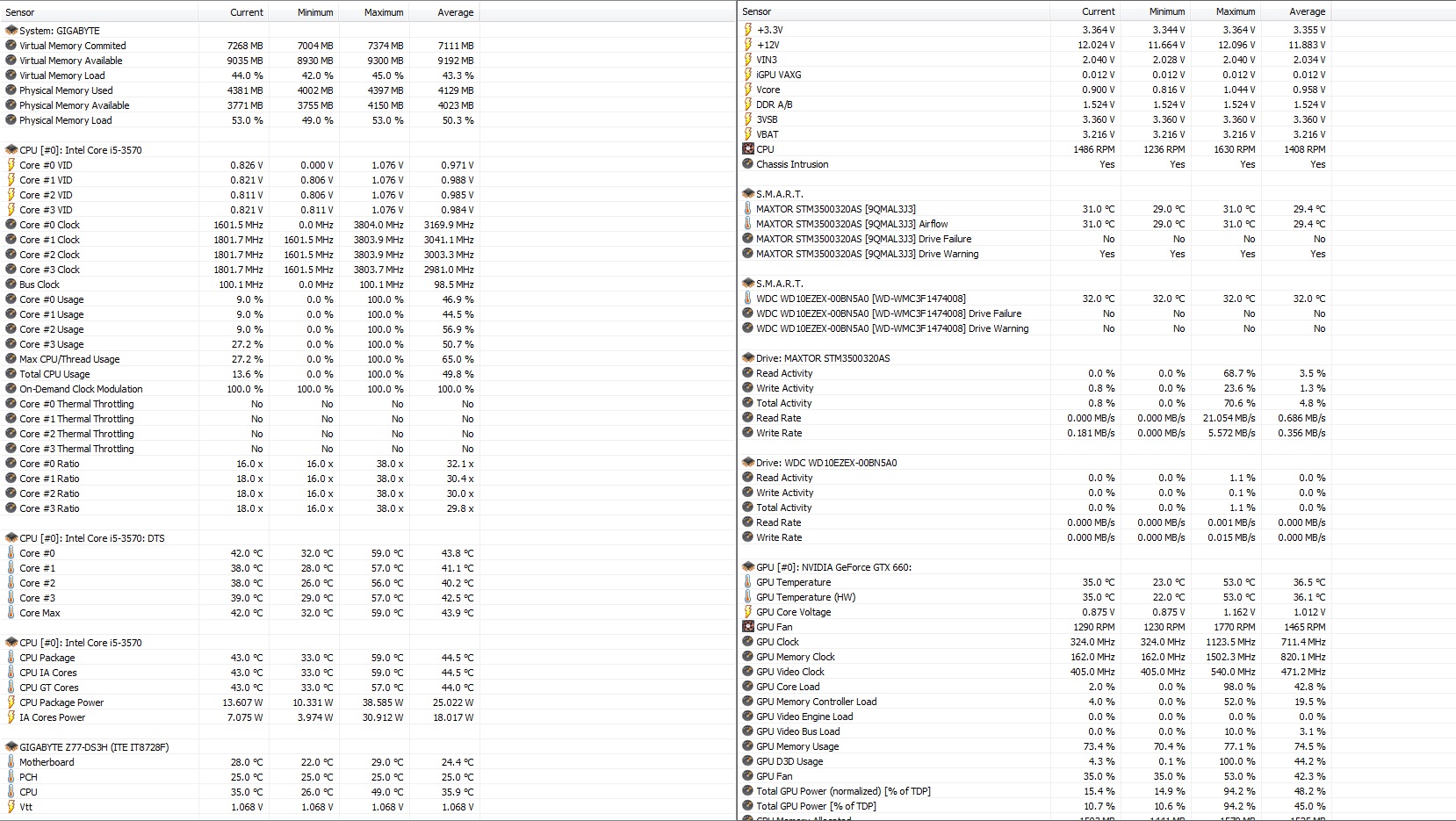
Task: Click the thermometer icon beside PCH
Action: coord(11,777)
